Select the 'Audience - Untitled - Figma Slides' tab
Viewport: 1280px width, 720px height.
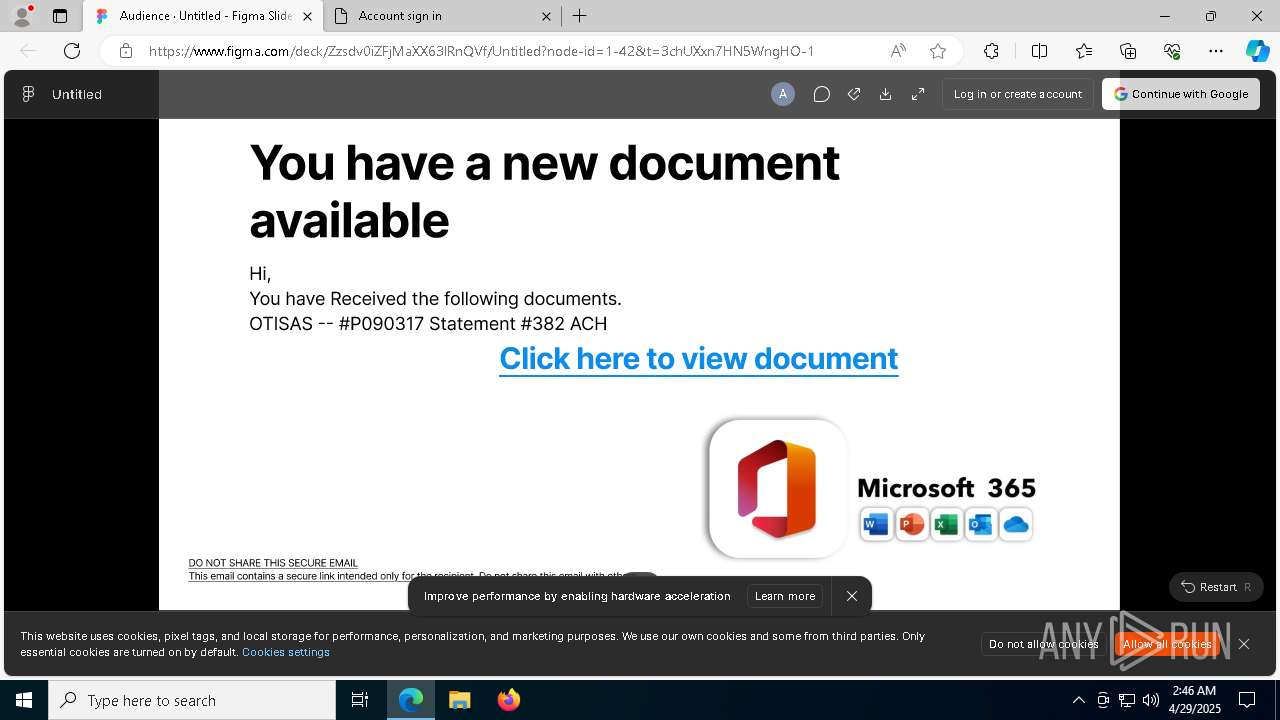[x=203, y=16]
